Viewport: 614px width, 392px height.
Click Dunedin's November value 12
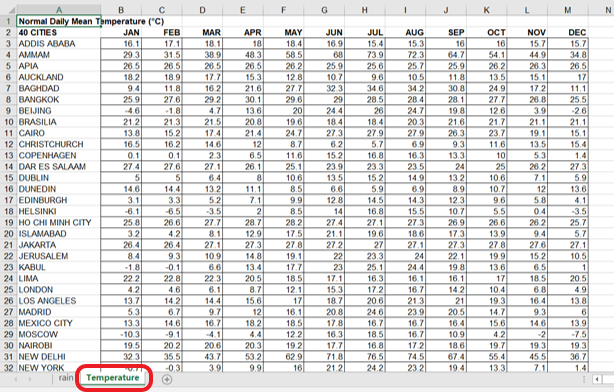[527, 189]
